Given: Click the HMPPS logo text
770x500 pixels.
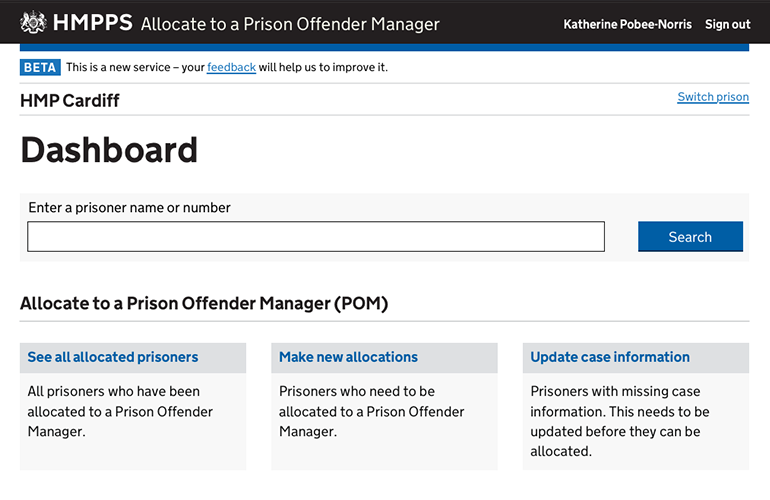Looking at the screenshot, I should click(91, 23).
